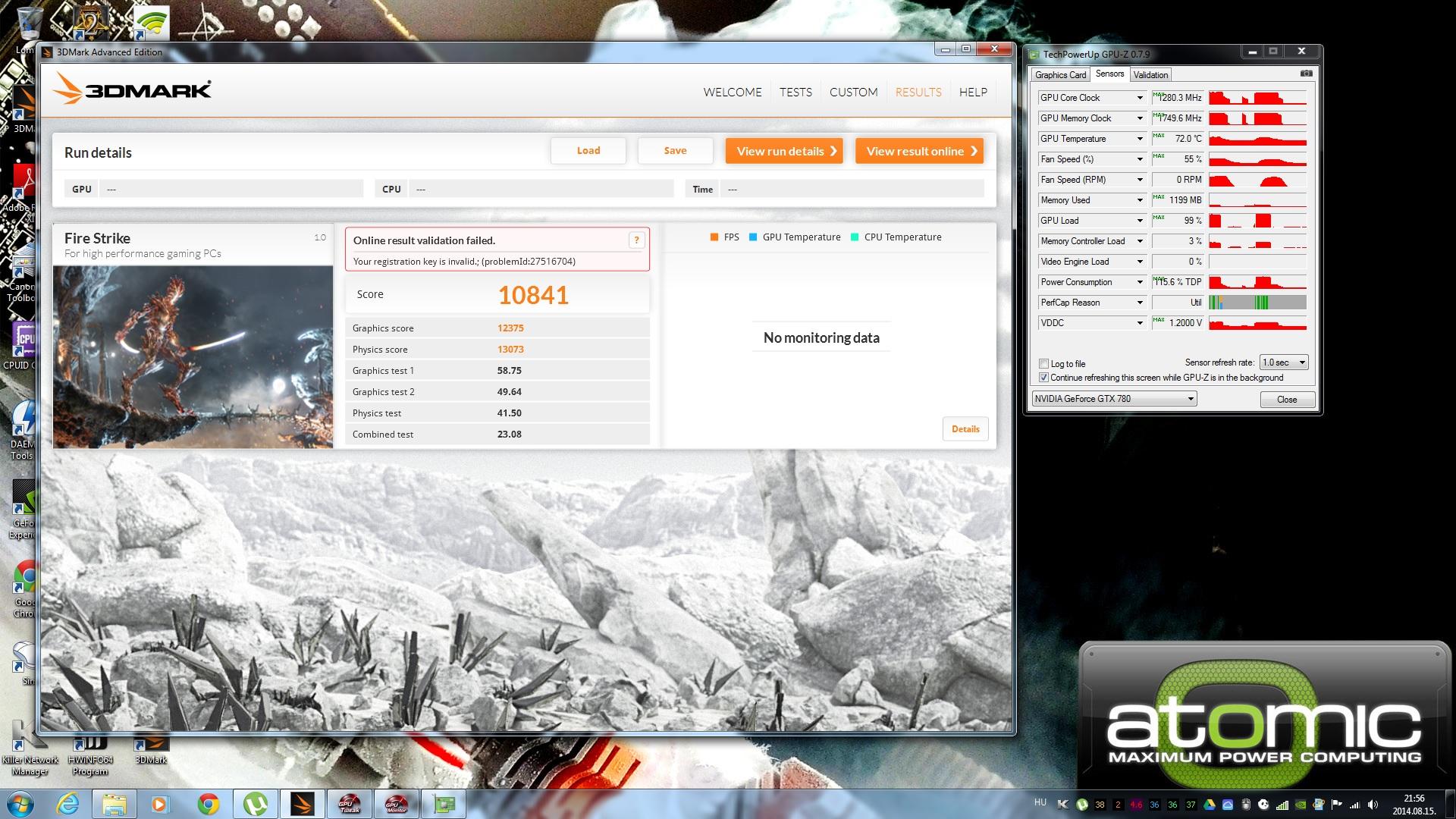Open the HELP section in 3DMark
This screenshot has width=1456, height=819.
click(973, 92)
